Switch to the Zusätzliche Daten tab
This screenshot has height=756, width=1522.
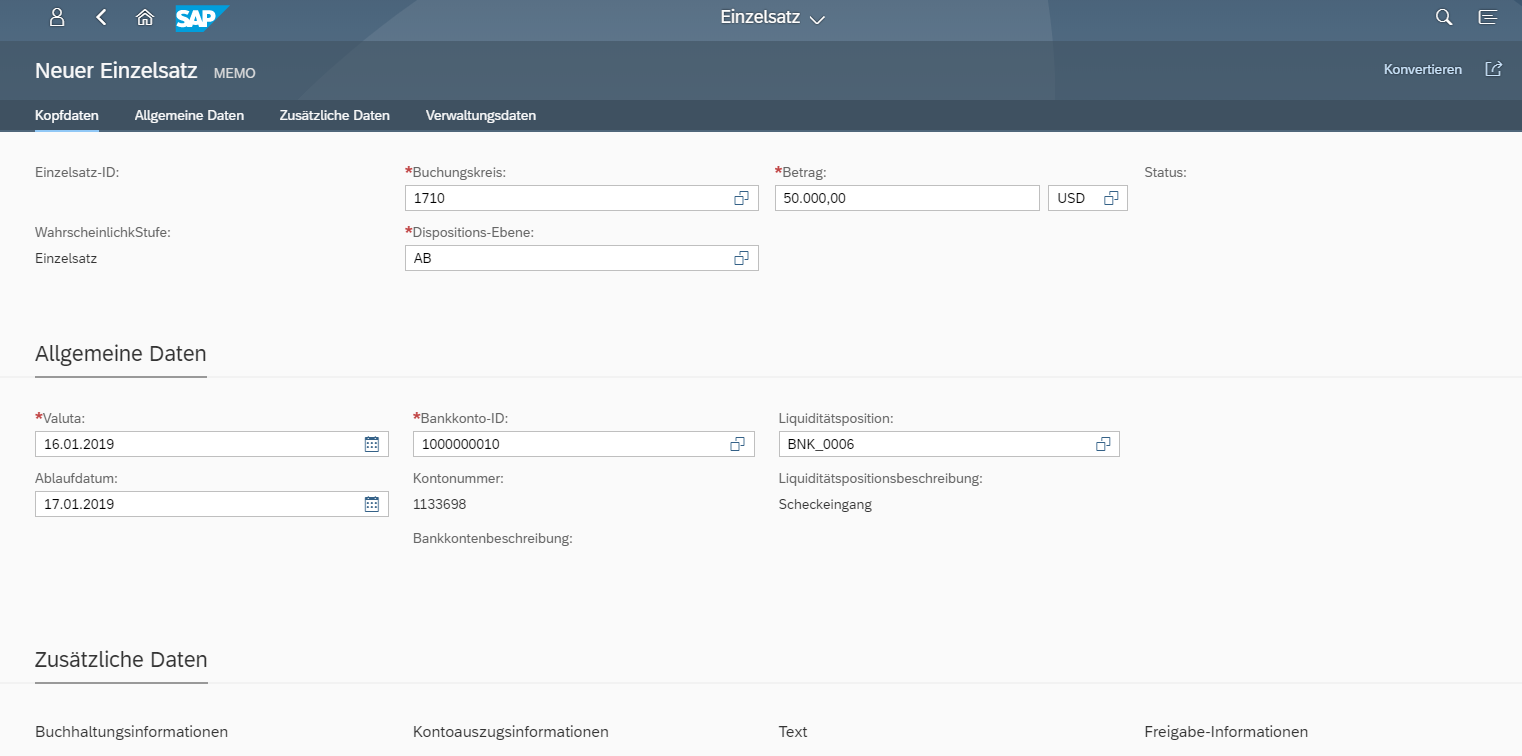click(x=334, y=115)
